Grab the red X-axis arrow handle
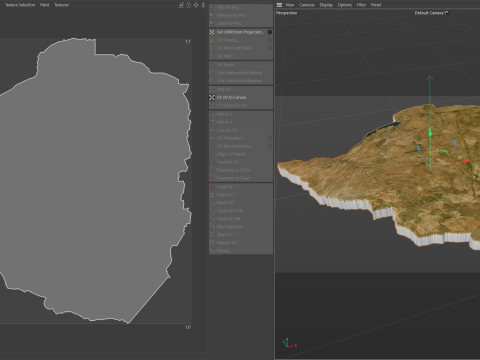 pyautogui.click(x=466, y=161)
